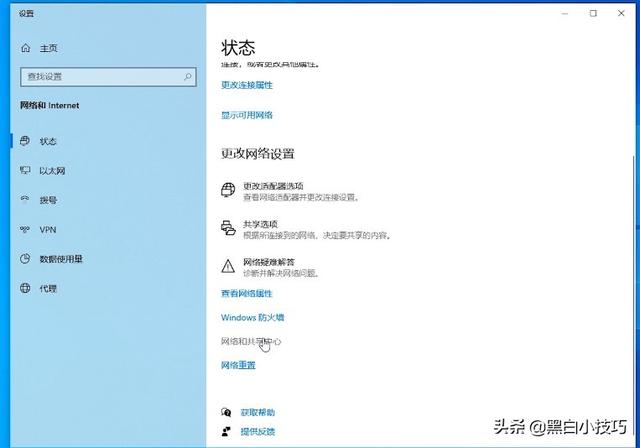
Task: Click the get help chat icon
Action: 226,412
